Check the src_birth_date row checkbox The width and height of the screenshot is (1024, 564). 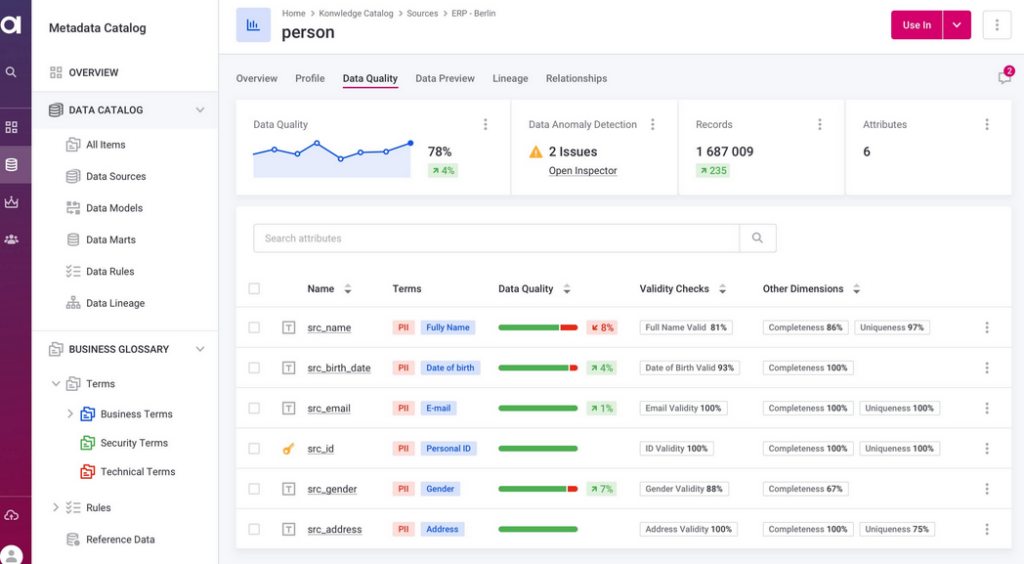(x=254, y=368)
